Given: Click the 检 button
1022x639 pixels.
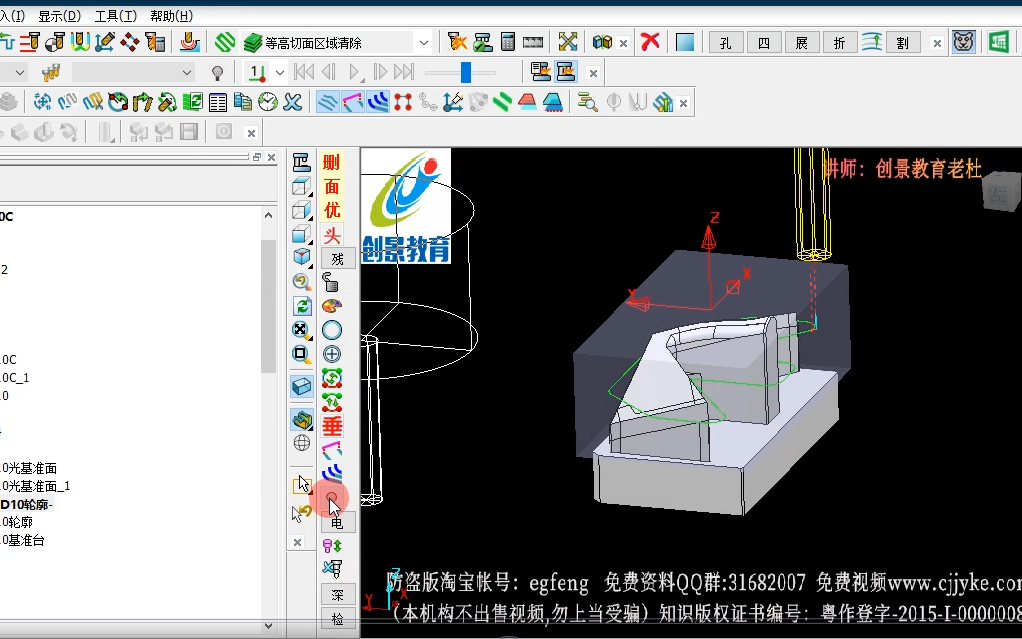Looking at the screenshot, I should coord(338,619).
